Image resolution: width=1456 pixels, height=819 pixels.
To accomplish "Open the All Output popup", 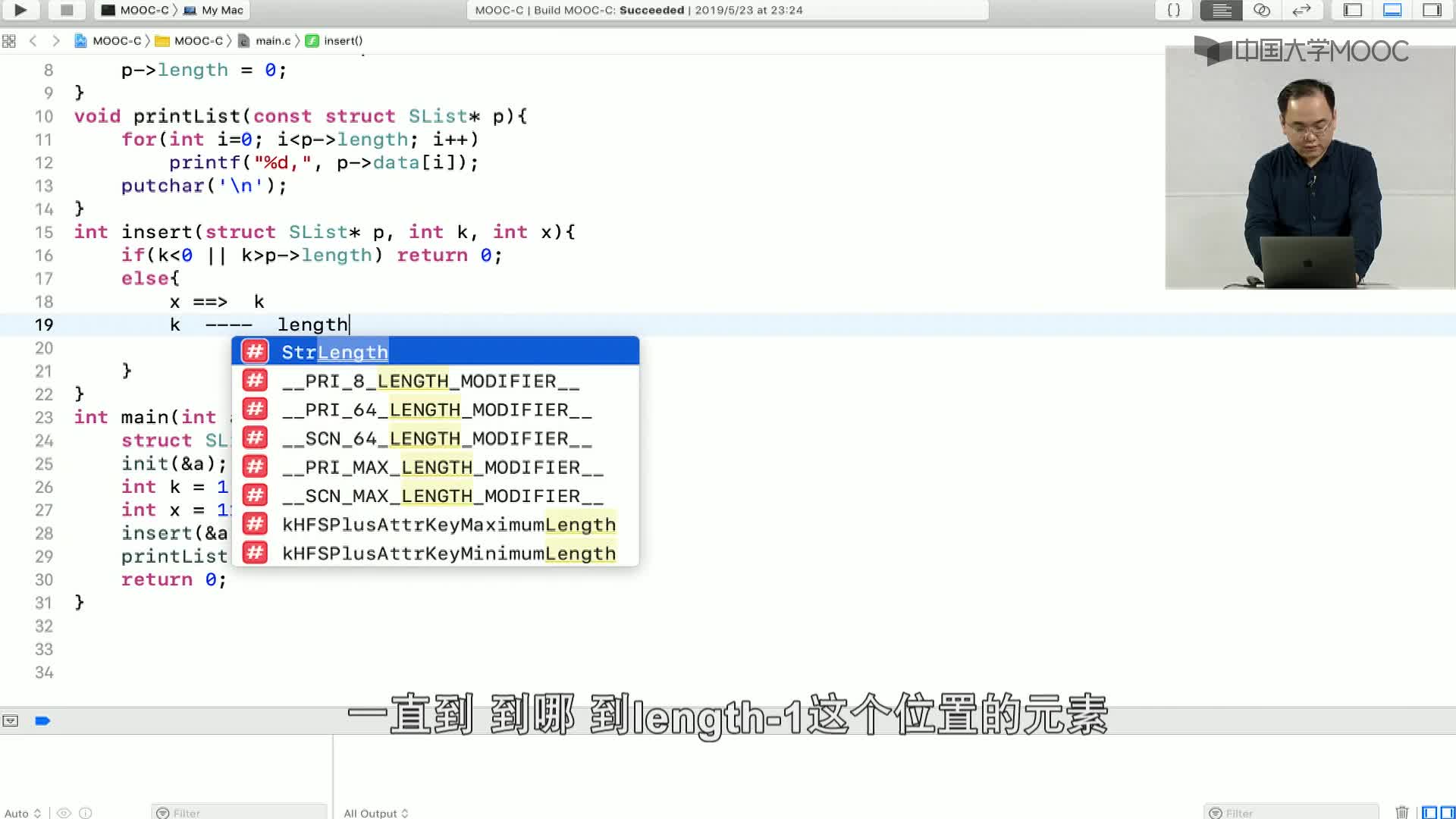I will tap(376, 813).
